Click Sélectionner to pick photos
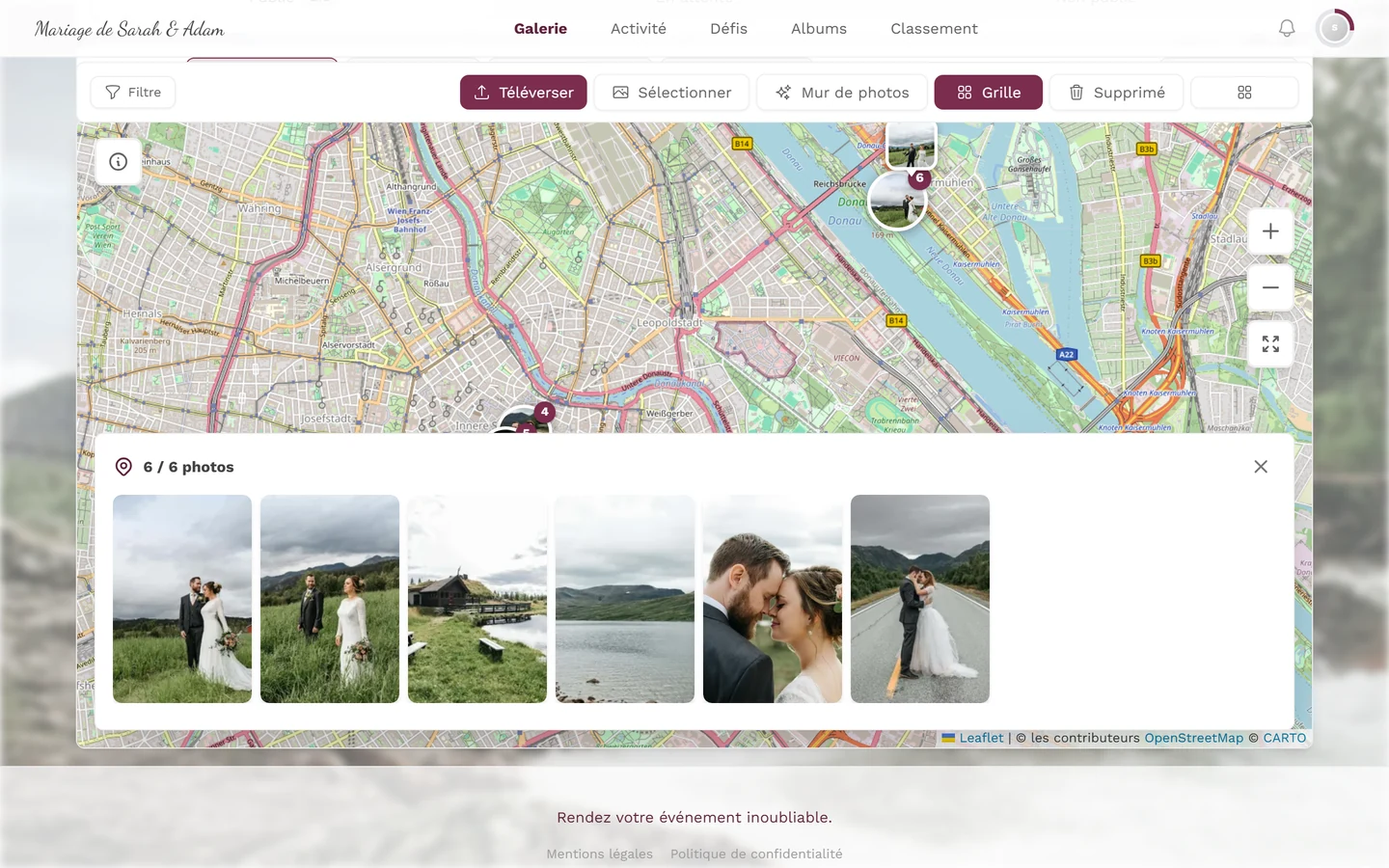Image resolution: width=1389 pixels, height=868 pixels. point(671,93)
